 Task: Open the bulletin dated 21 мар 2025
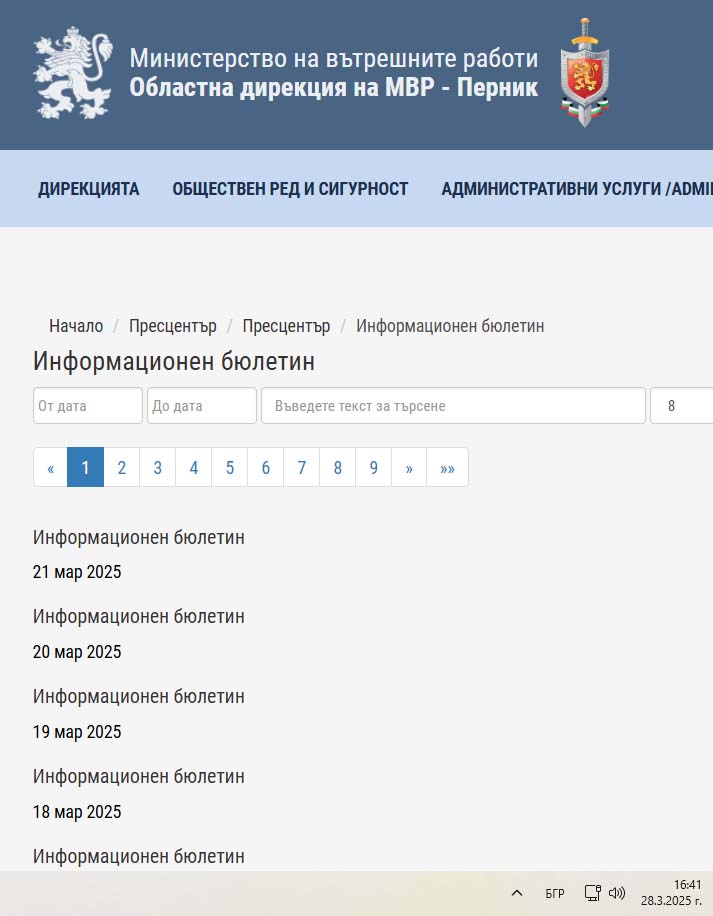click(x=139, y=537)
